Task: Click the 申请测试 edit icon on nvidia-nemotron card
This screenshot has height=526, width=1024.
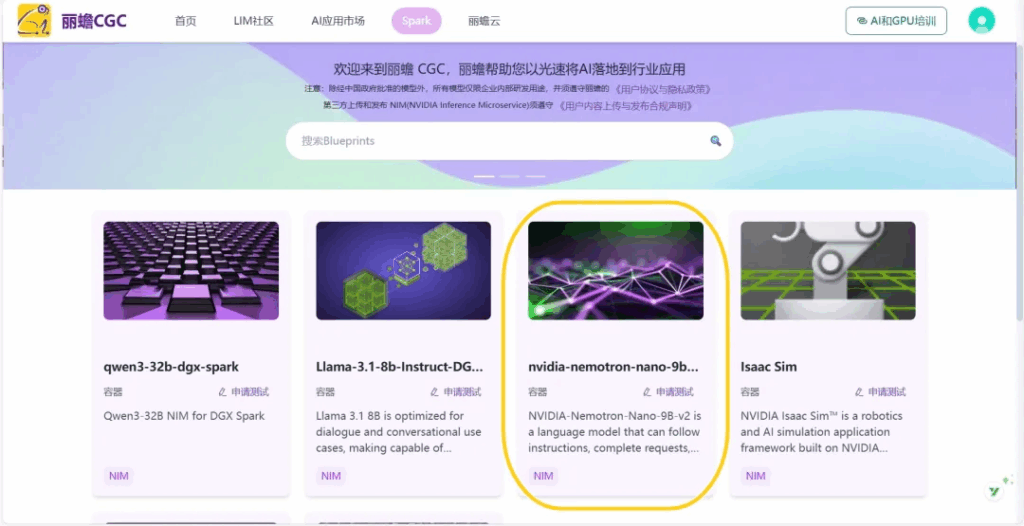Action: tap(647, 392)
